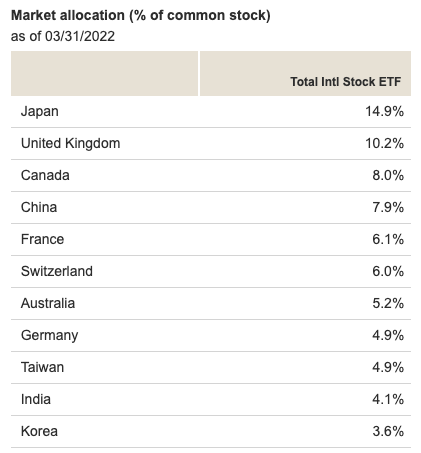421x453 pixels.
Task: Click the Market allocation heading text
Action: [x=140, y=16]
